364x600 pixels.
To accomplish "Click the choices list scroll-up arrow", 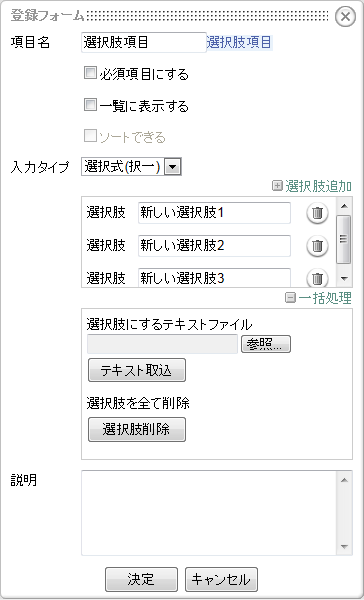I will coord(344,206).
